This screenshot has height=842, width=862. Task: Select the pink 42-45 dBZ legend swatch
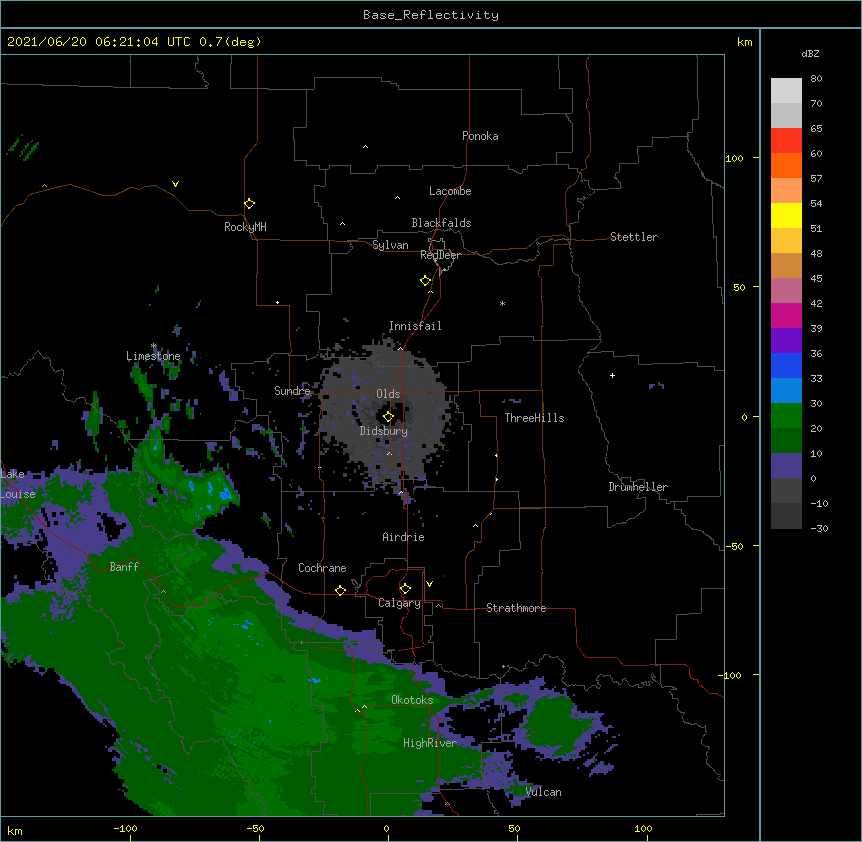[786, 290]
